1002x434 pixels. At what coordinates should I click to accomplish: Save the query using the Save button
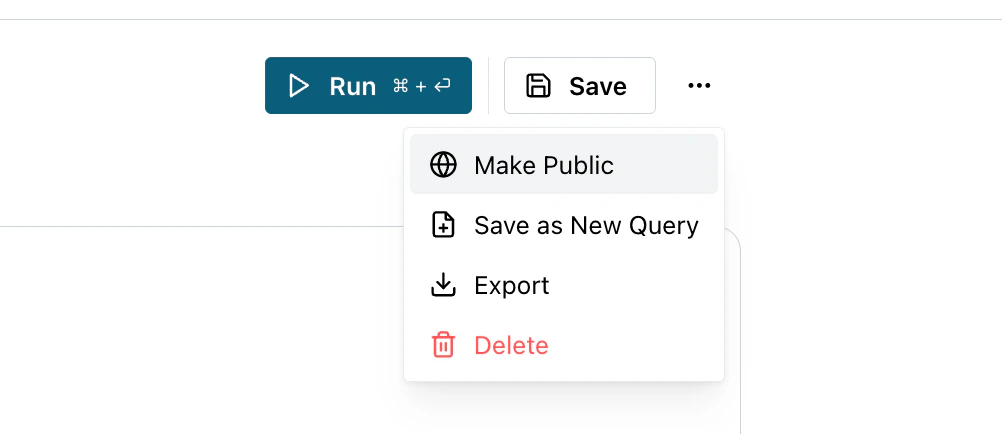pyautogui.click(x=580, y=86)
